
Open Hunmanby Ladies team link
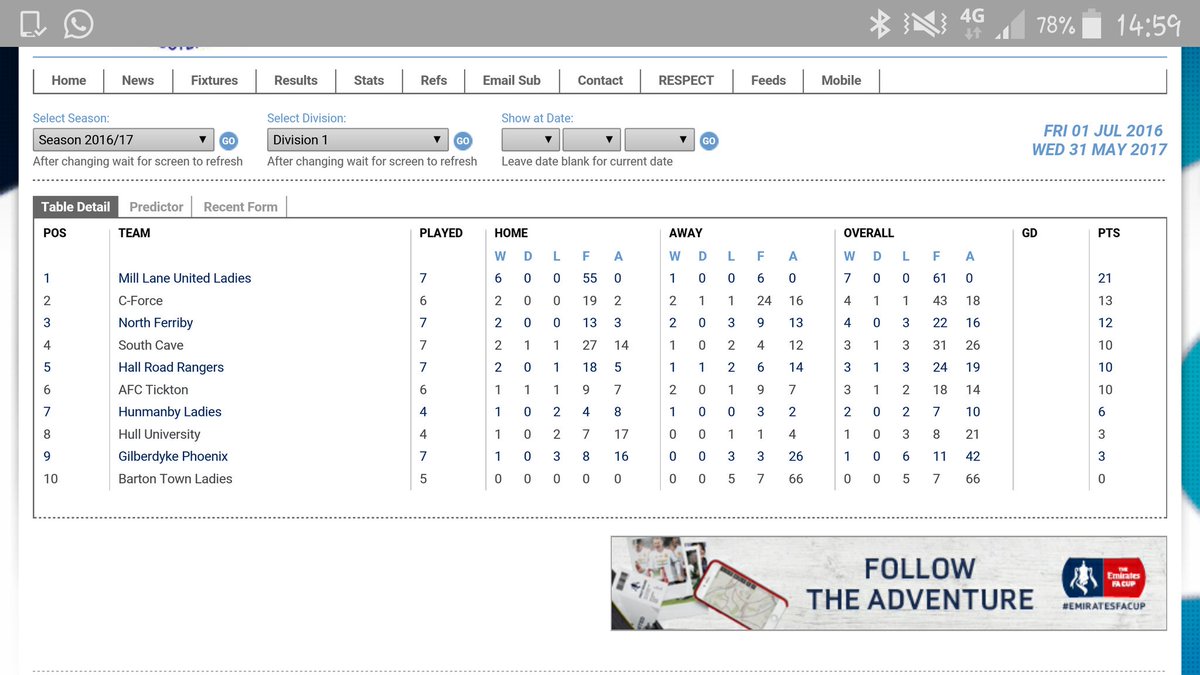tap(170, 412)
